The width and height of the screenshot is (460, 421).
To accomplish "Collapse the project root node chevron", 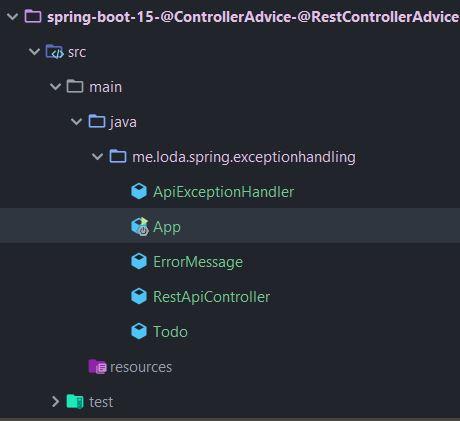I will 13,16.
